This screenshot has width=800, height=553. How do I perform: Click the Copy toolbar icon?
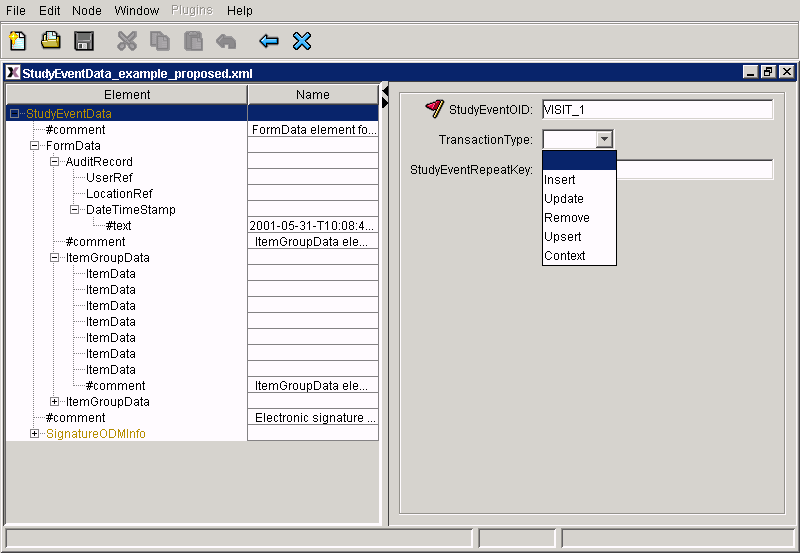[160, 41]
